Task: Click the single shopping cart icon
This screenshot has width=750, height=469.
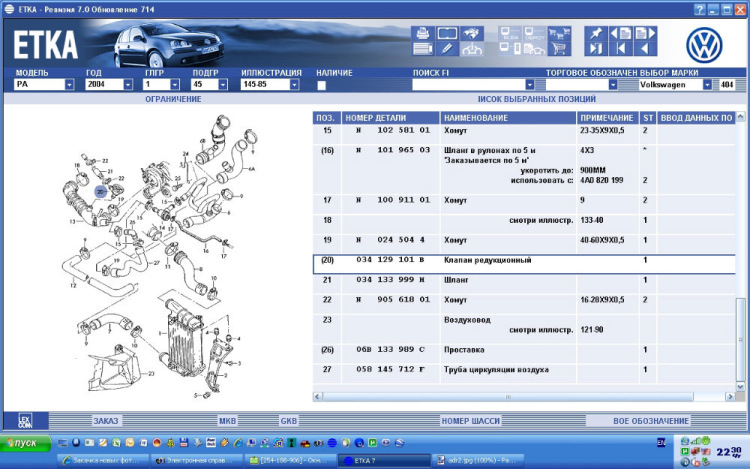Action: pyautogui.click(x=559, y=49)
